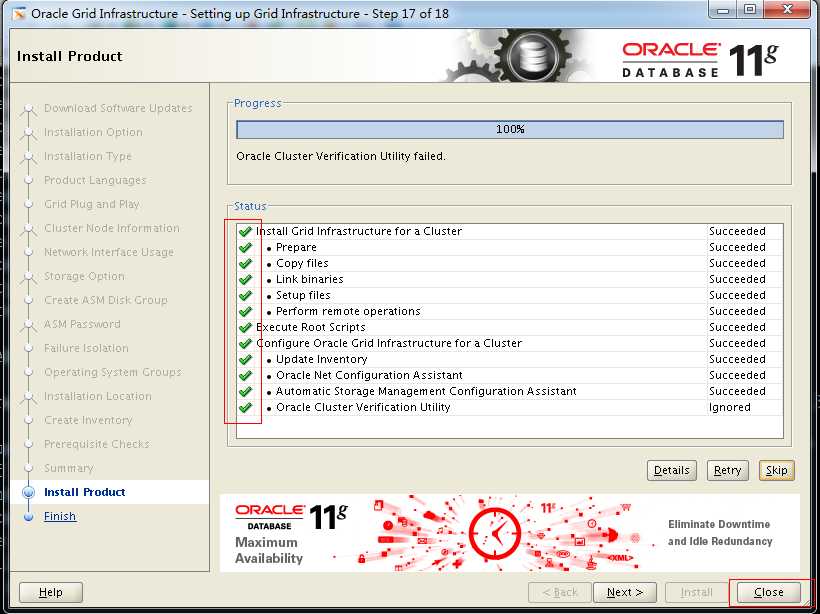Select the 'Setup files' status row
This screenshot has height=614, width=820.
point(510,295)
